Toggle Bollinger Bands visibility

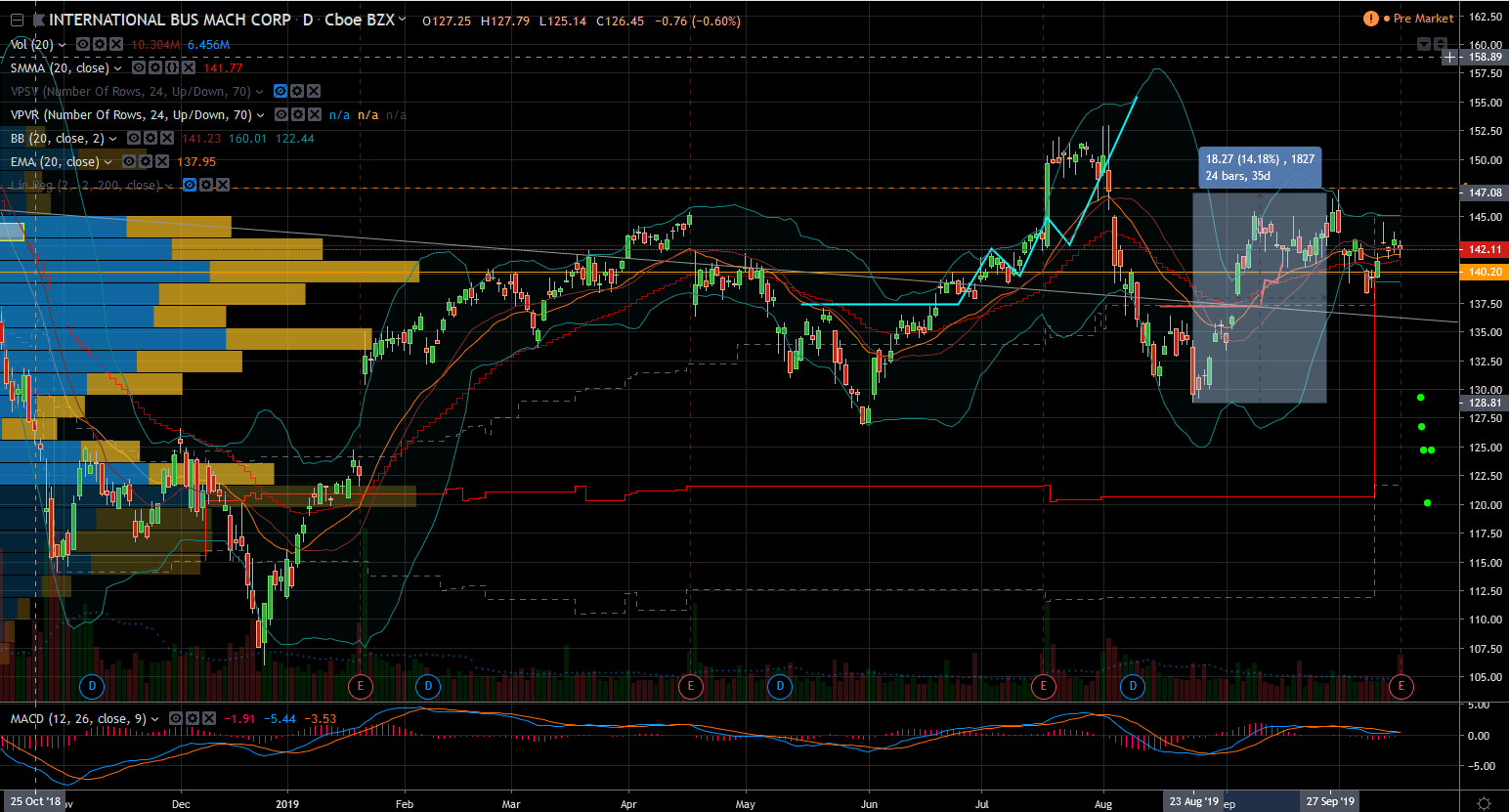tap(134, 138)
